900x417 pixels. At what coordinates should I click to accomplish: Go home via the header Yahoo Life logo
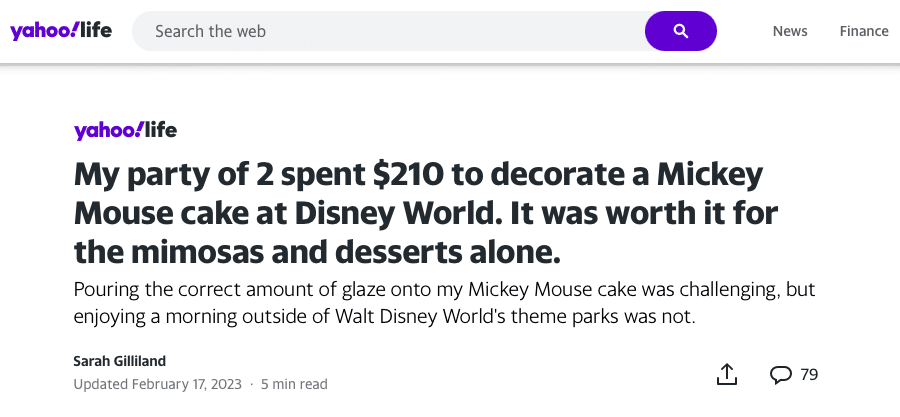61,31
